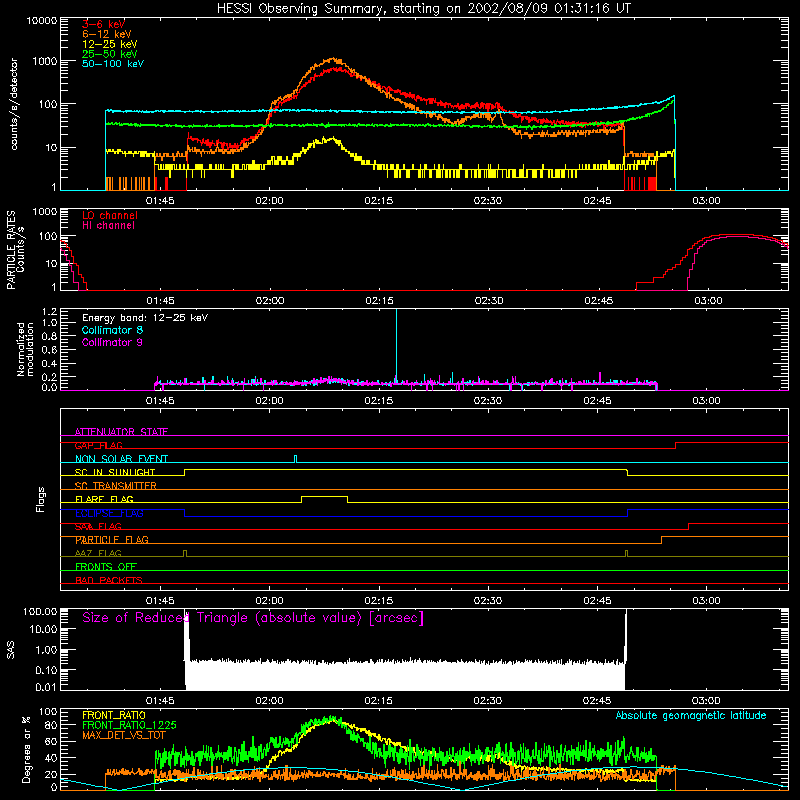This screenshot has width=800, height=800.
Task: Click the ECLIPSE_FLAG label
Action: 109,513
